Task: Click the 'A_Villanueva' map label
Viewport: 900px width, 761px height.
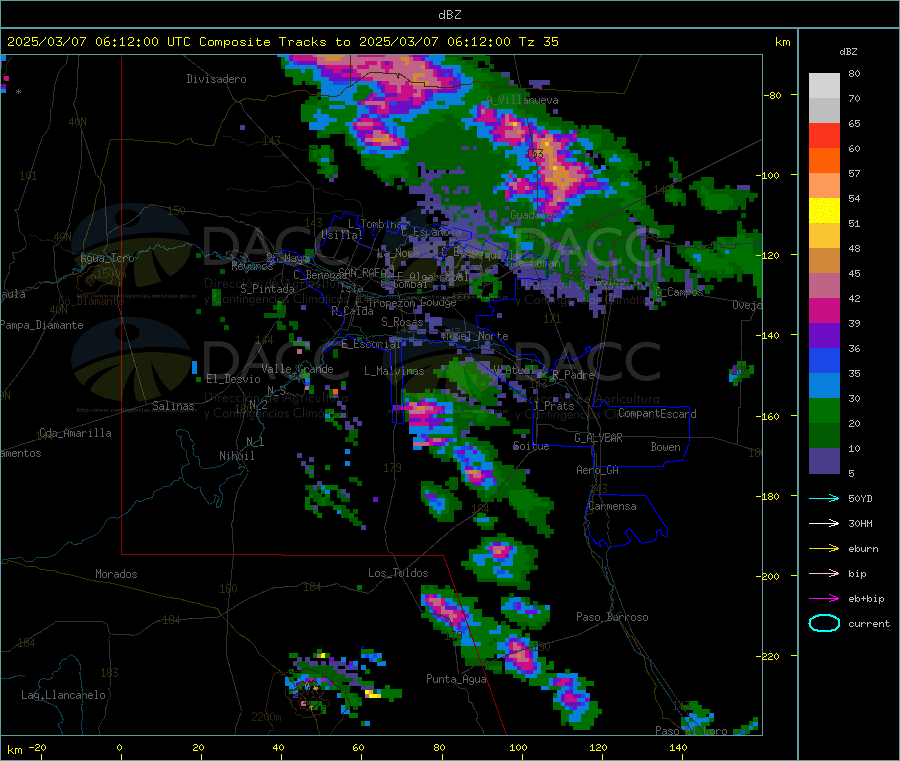Action: 522,100
